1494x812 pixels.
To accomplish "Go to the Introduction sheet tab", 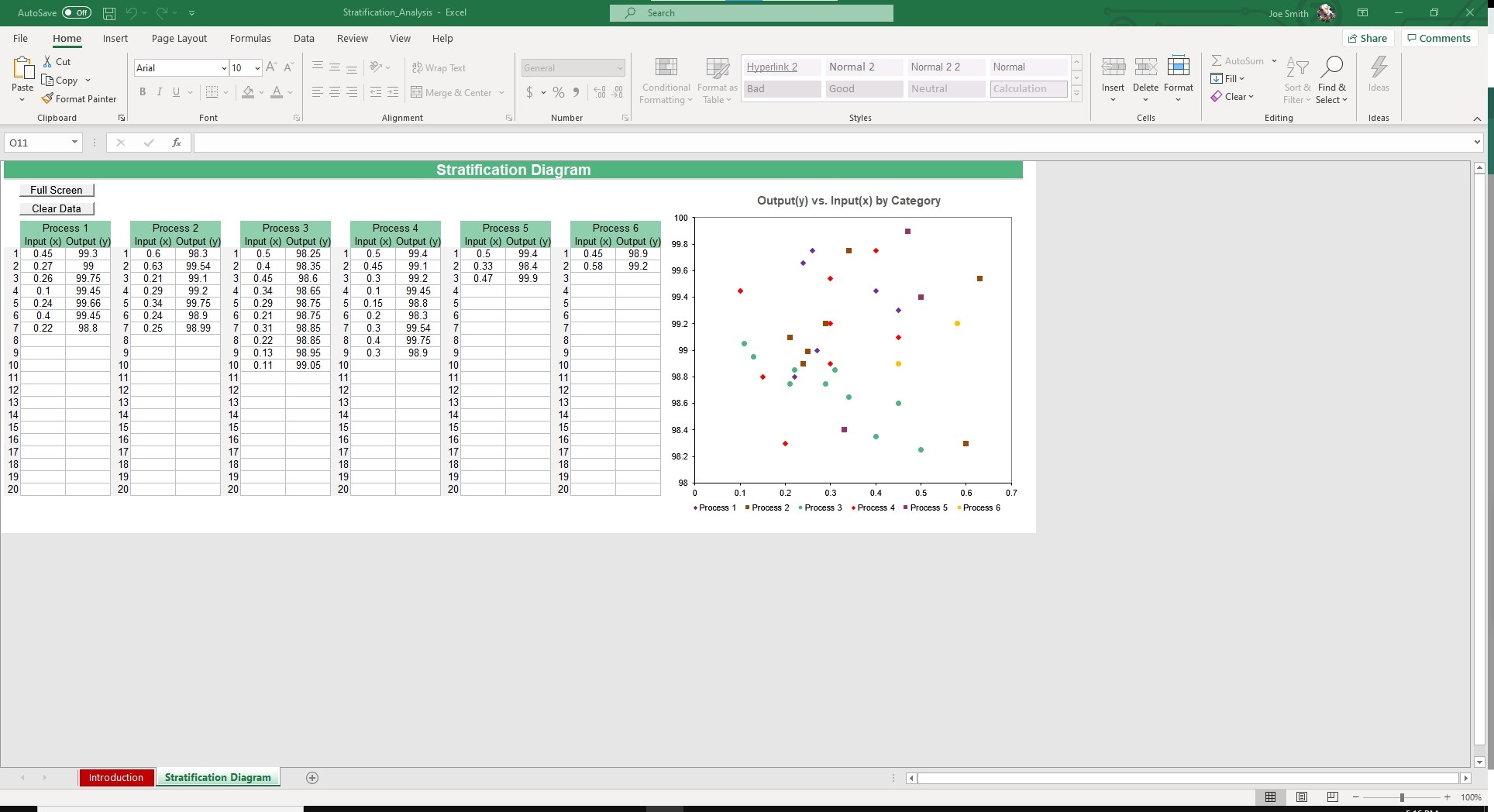I will pos(116,778).
